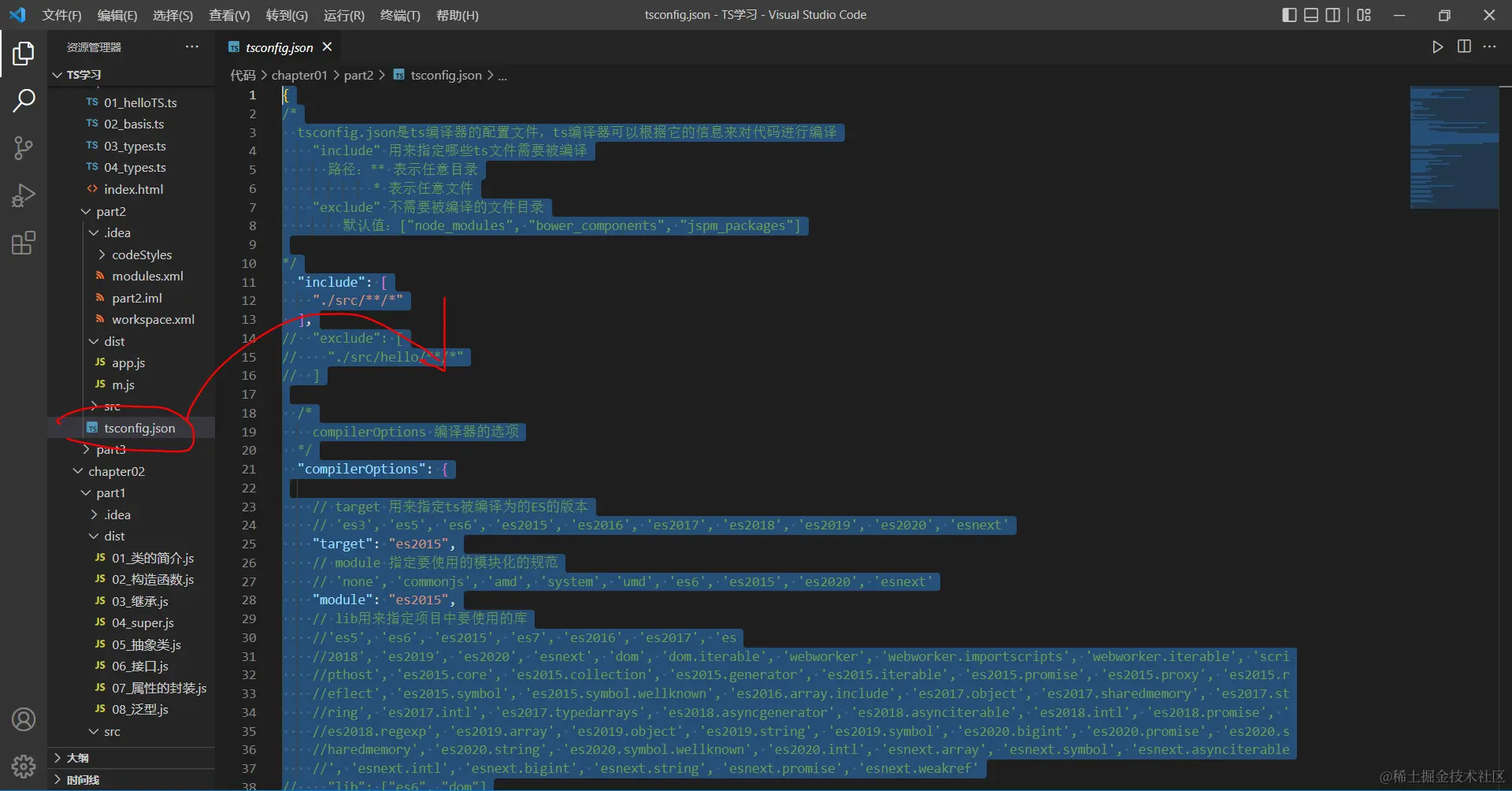Open m.js in dist folder
1512x791 pixels.
123,384
